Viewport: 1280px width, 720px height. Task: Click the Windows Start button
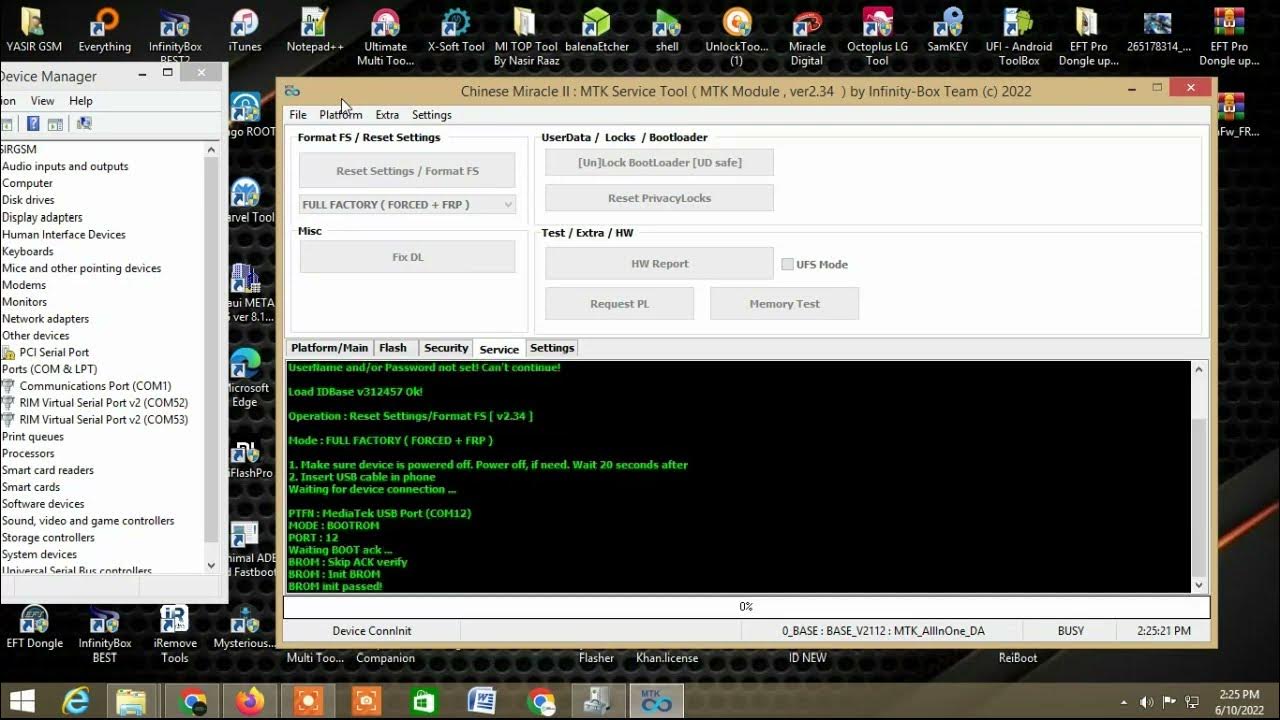(x=22, y=702)
